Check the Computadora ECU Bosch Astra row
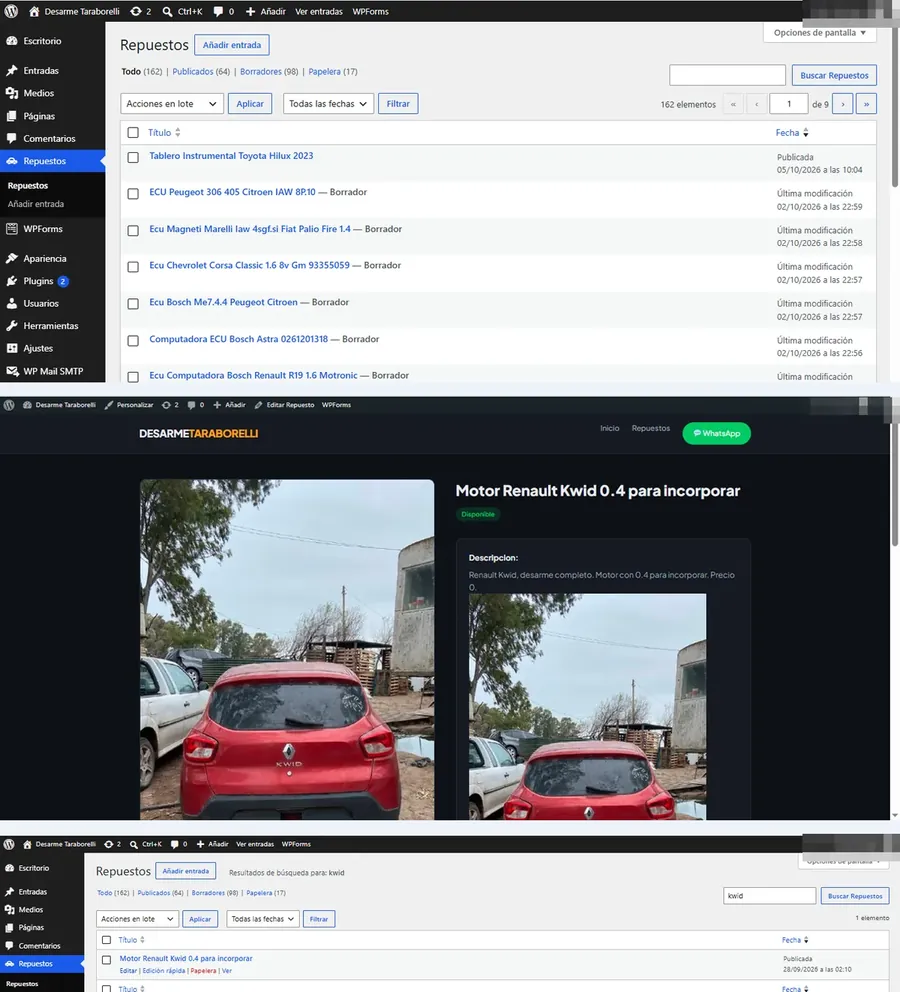The width and height of the screenshot is (900, 992). (133, 340)
